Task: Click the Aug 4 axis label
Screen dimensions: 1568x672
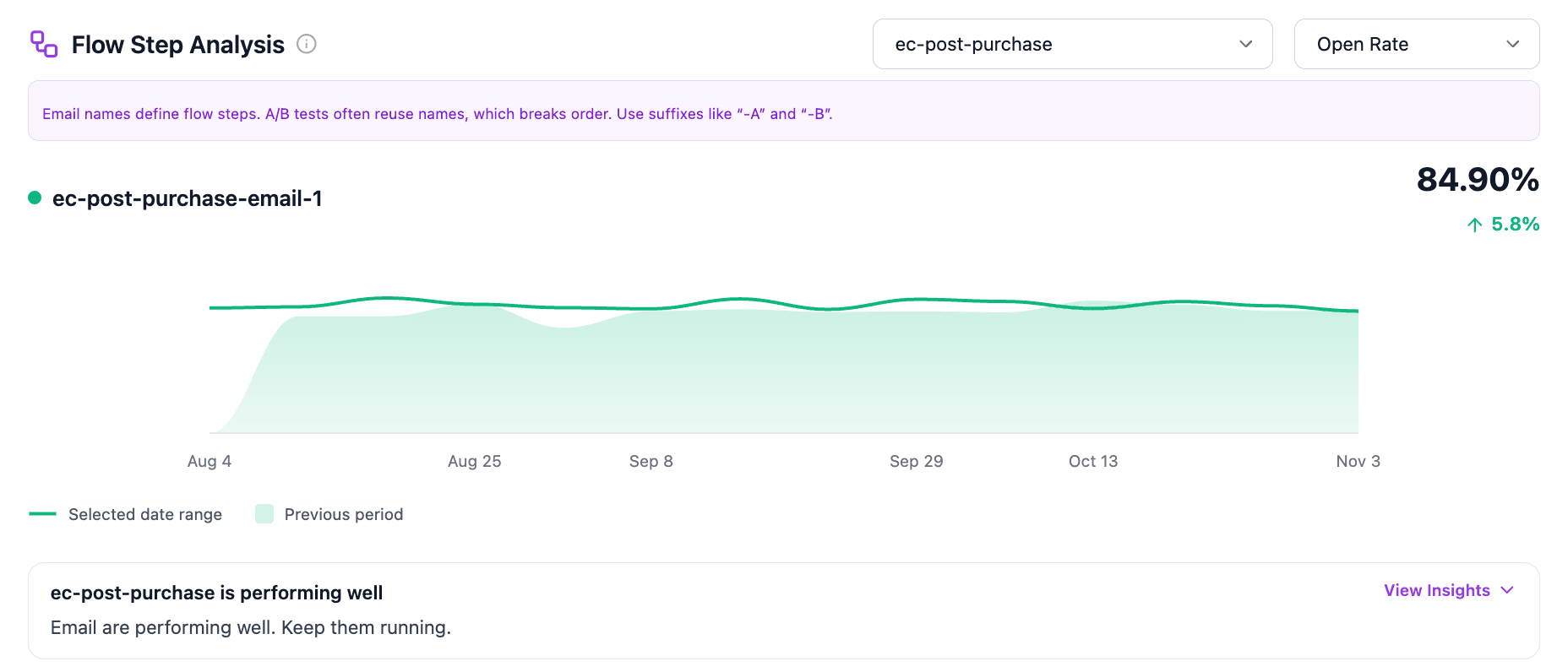Action: (210, 461)
